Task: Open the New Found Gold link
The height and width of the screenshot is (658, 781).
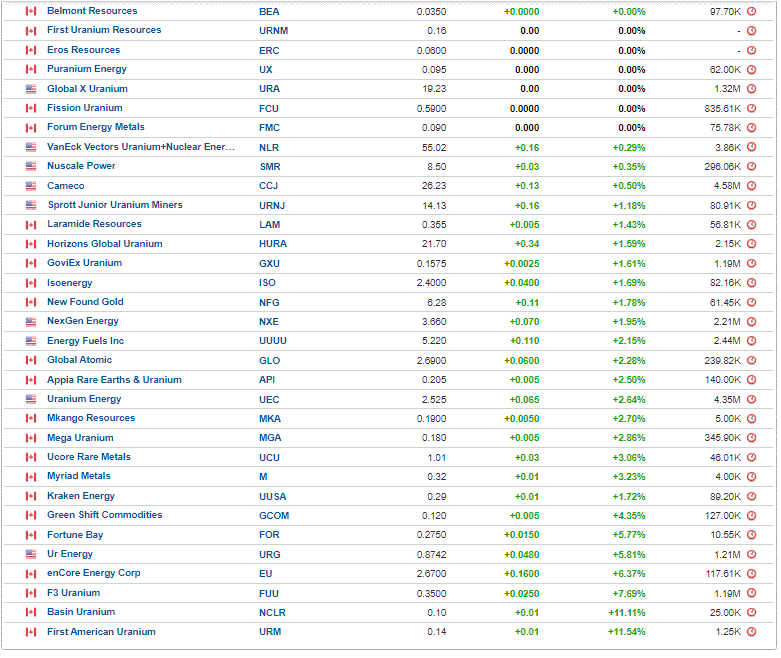Action: pyautogui.click(x=85, y=302)
